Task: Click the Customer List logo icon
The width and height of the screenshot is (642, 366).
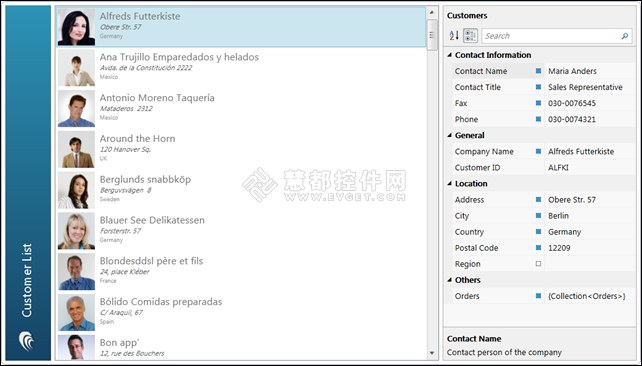Action: click(x=27, y=341)
